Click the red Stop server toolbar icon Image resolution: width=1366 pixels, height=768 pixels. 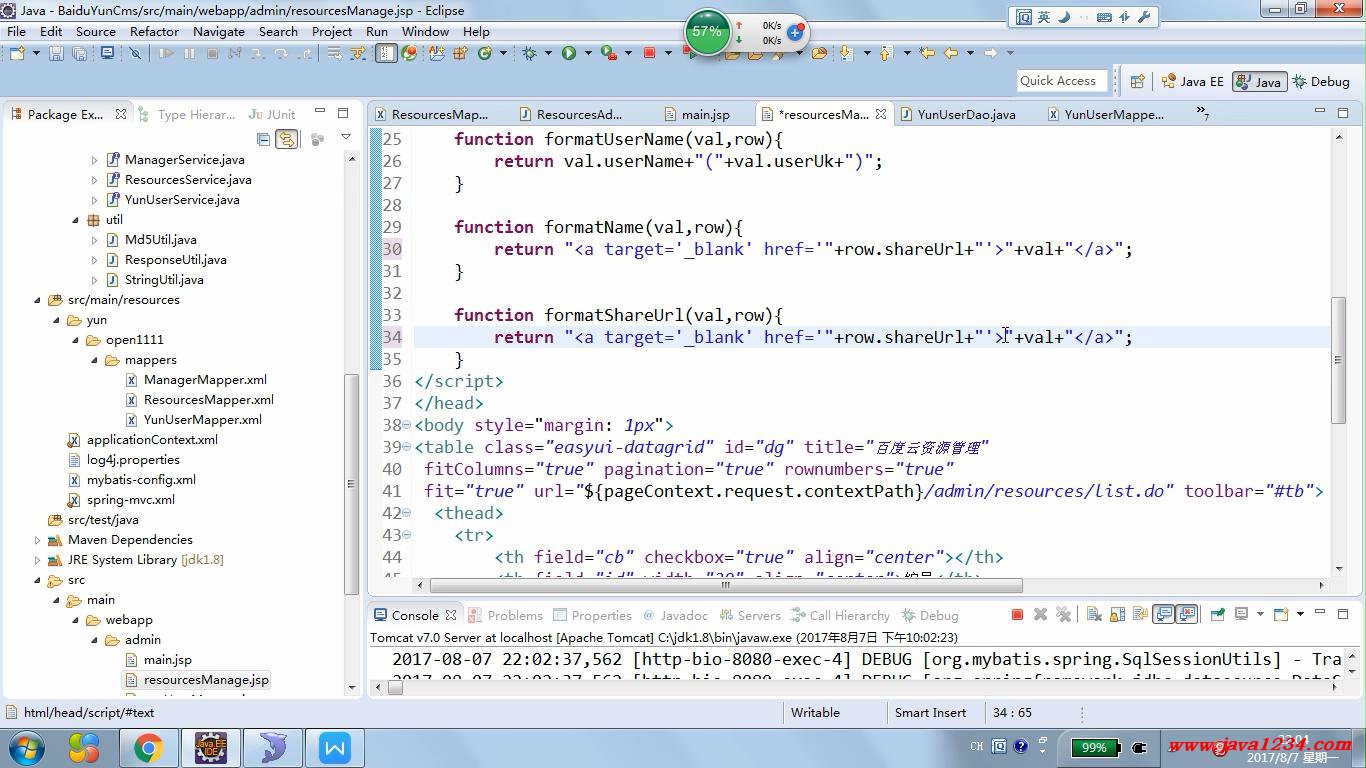pos(649,53)
